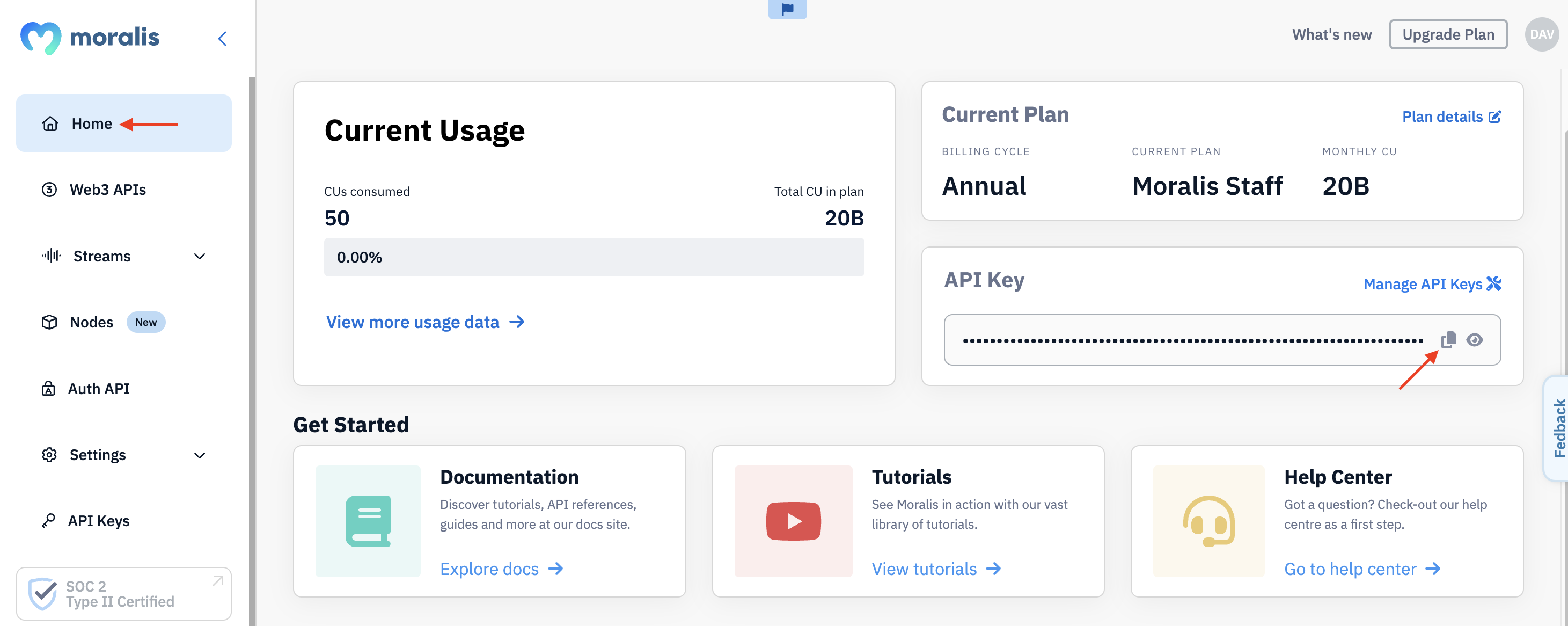This screenshot has width=1568, height=626.
Task: Click the API Keys key icon
Action: [48, 521]
